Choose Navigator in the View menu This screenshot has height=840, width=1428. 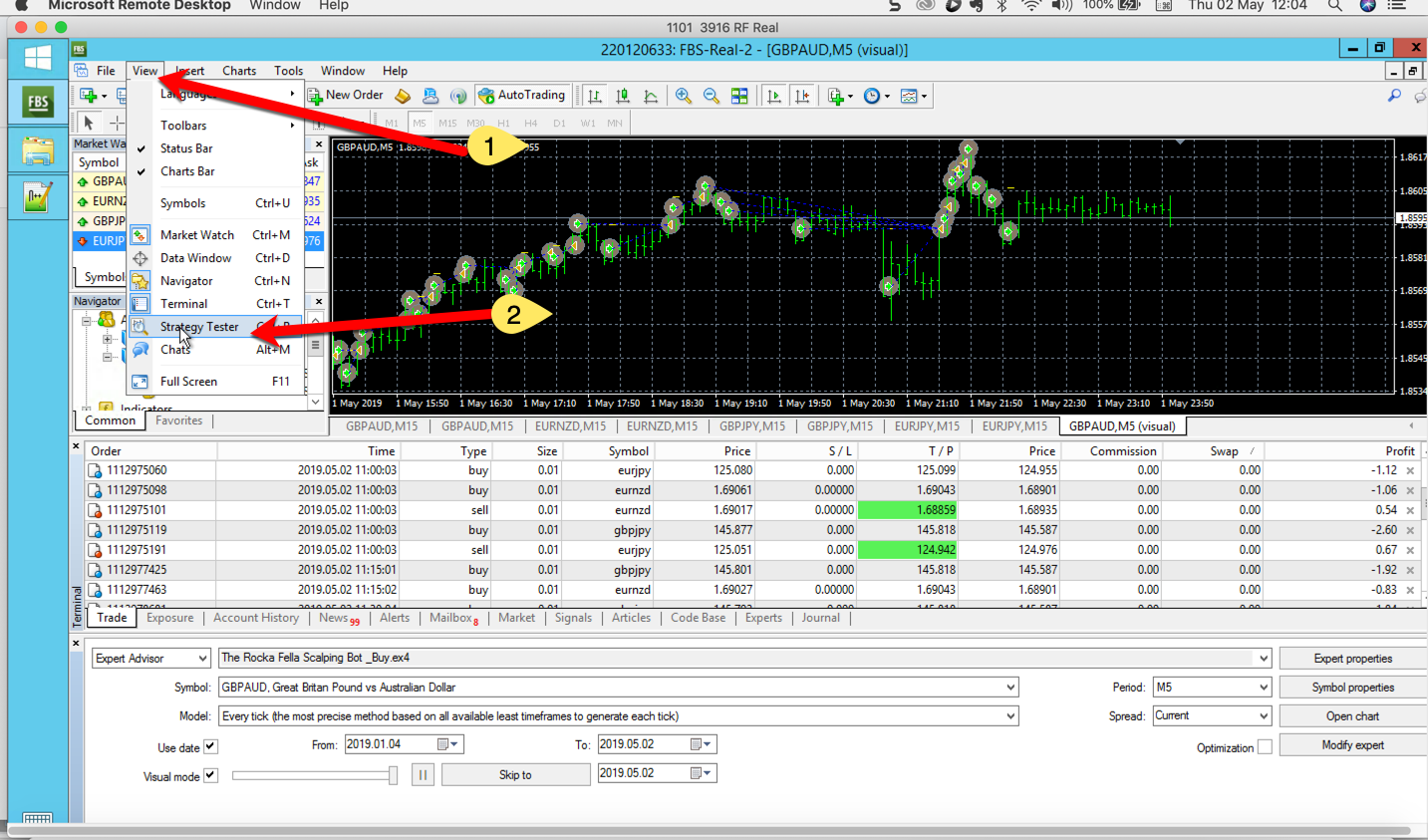(x=215, y=281)
